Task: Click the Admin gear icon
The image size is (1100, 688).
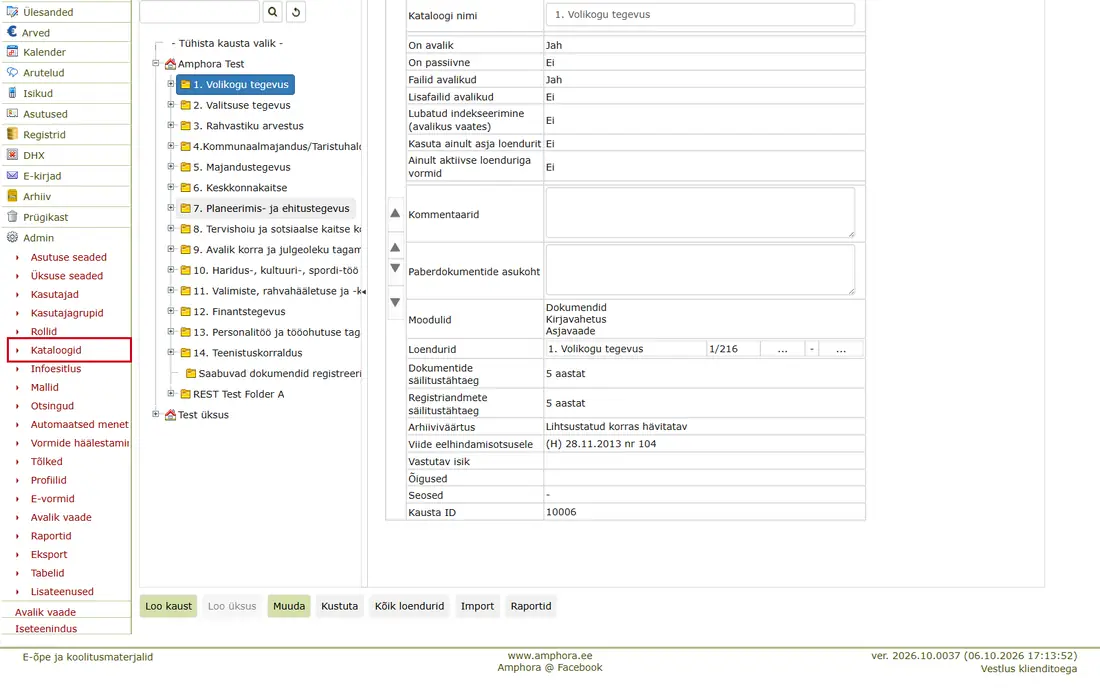Action: coord(12,237)
